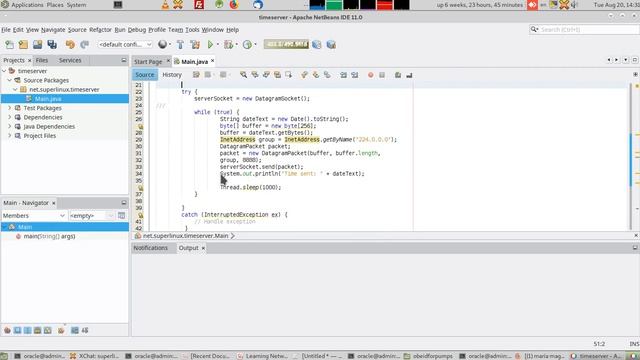Click the memory usage garbage collection bar
Screen dimensions: 640x360
(x=286, y=44)
